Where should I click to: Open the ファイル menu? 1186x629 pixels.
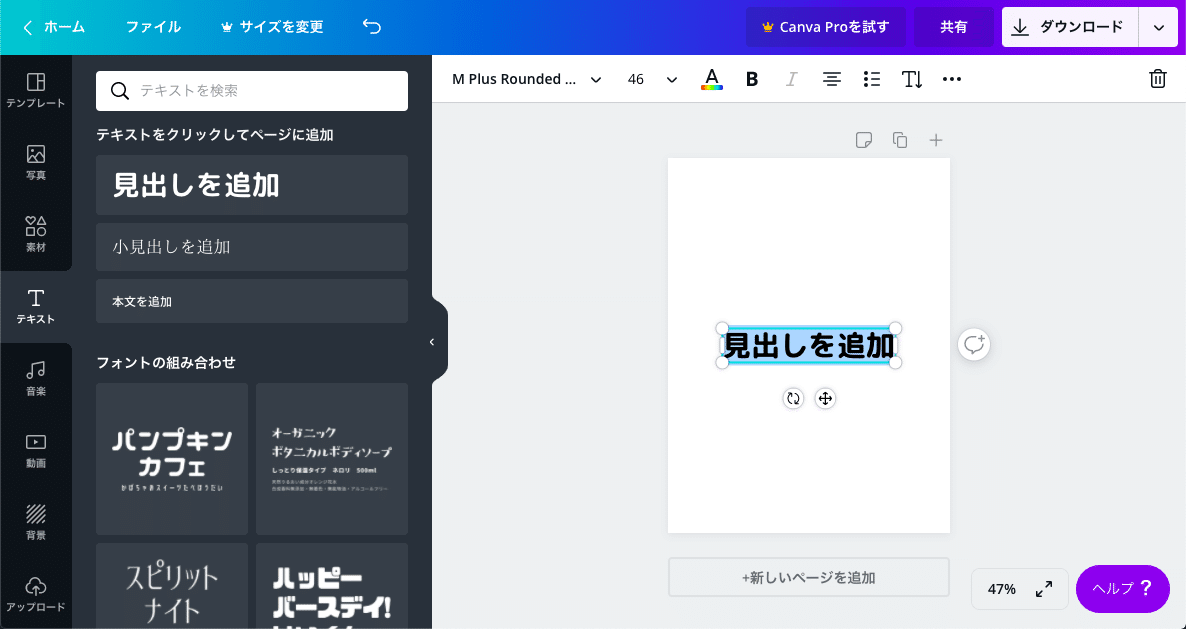[x=152, y=27]
